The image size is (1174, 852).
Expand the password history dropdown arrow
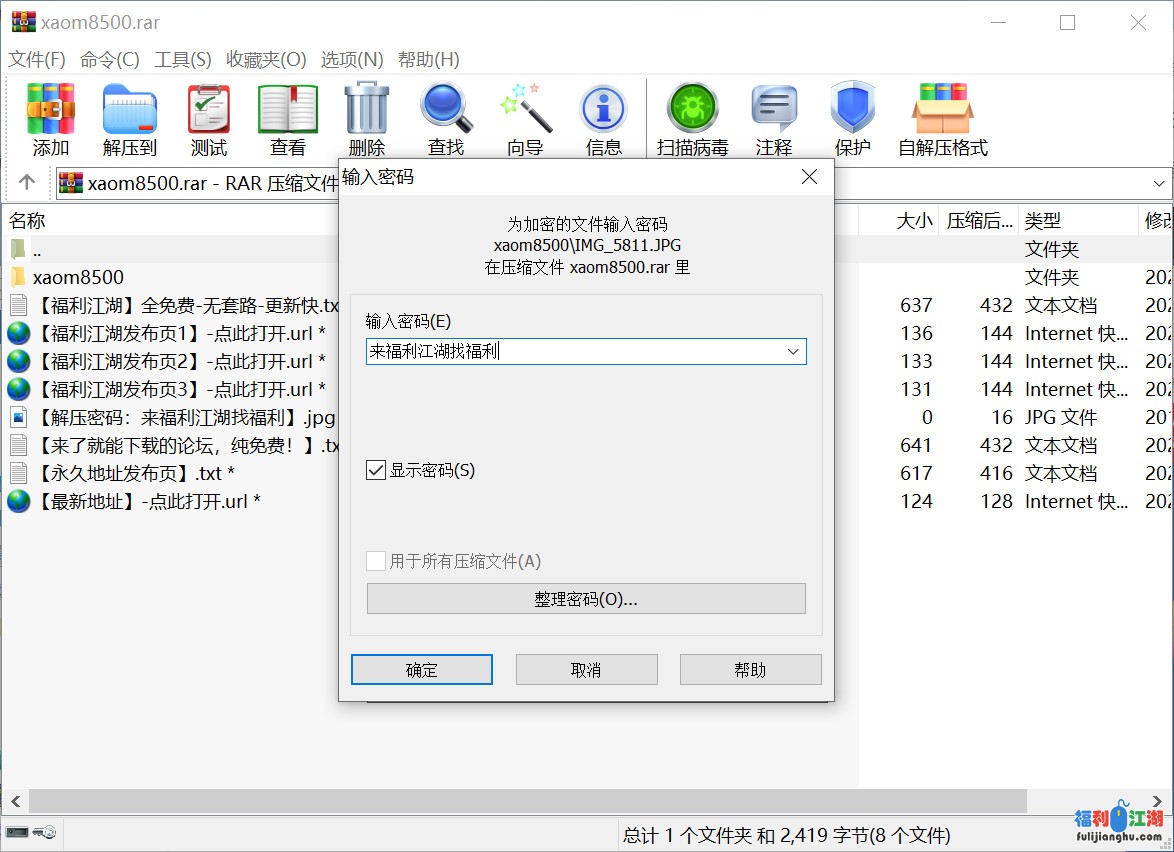point(793,352)
